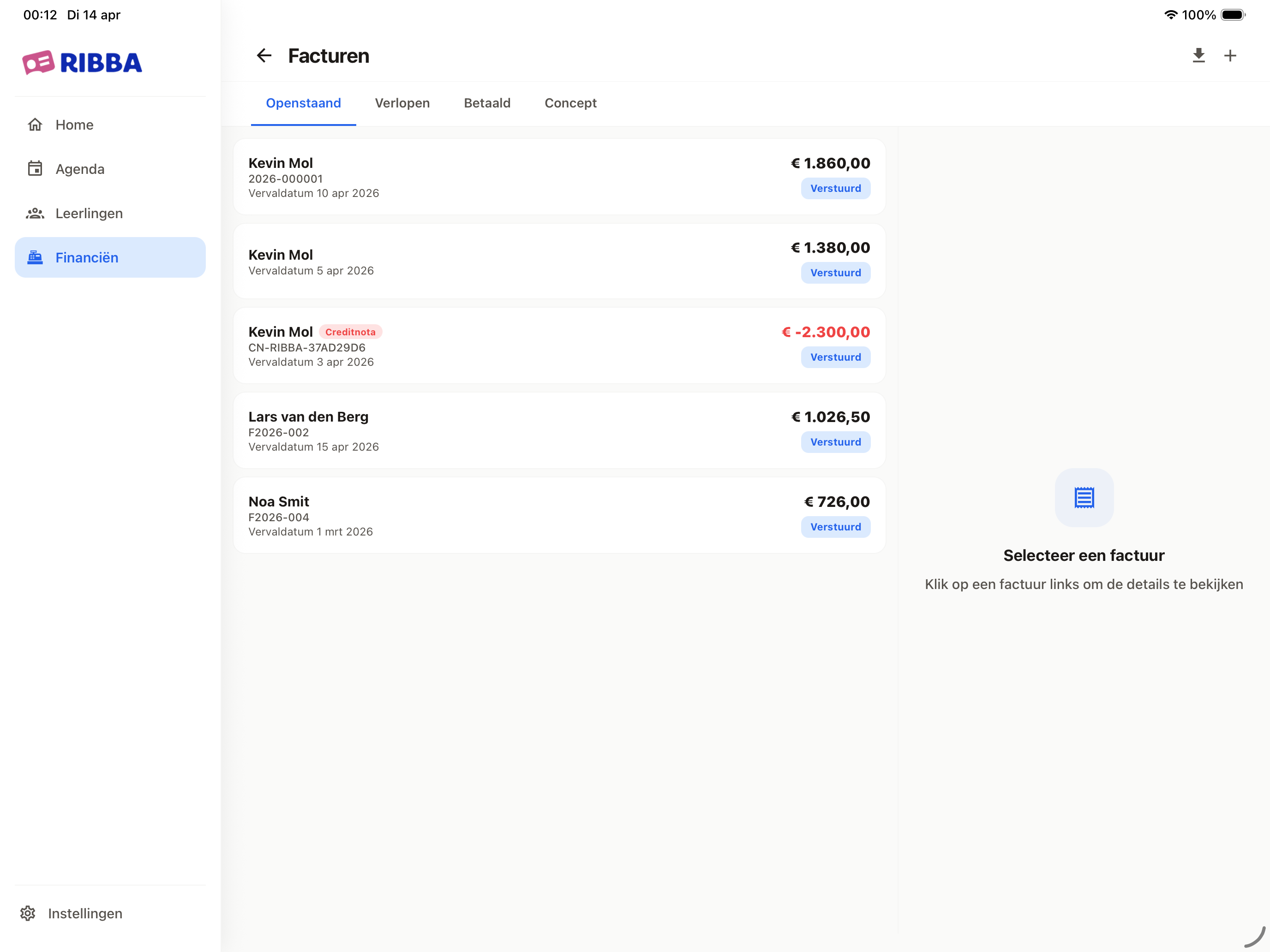Click the amount € 1.860,00
1270x952 pixels.
830,163
